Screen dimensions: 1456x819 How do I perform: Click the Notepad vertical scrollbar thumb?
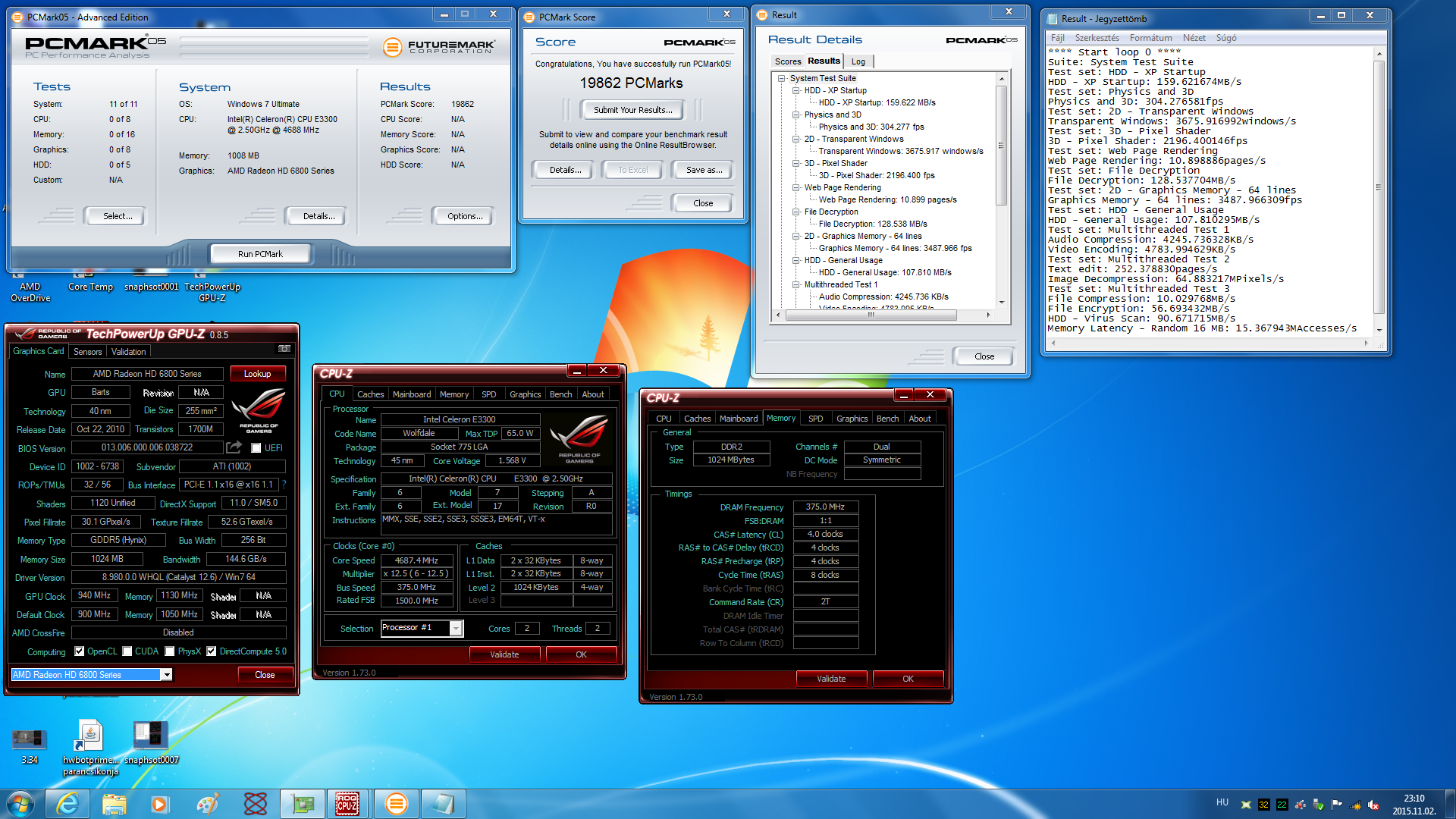pyautogui.click(x=1379, y=187)
